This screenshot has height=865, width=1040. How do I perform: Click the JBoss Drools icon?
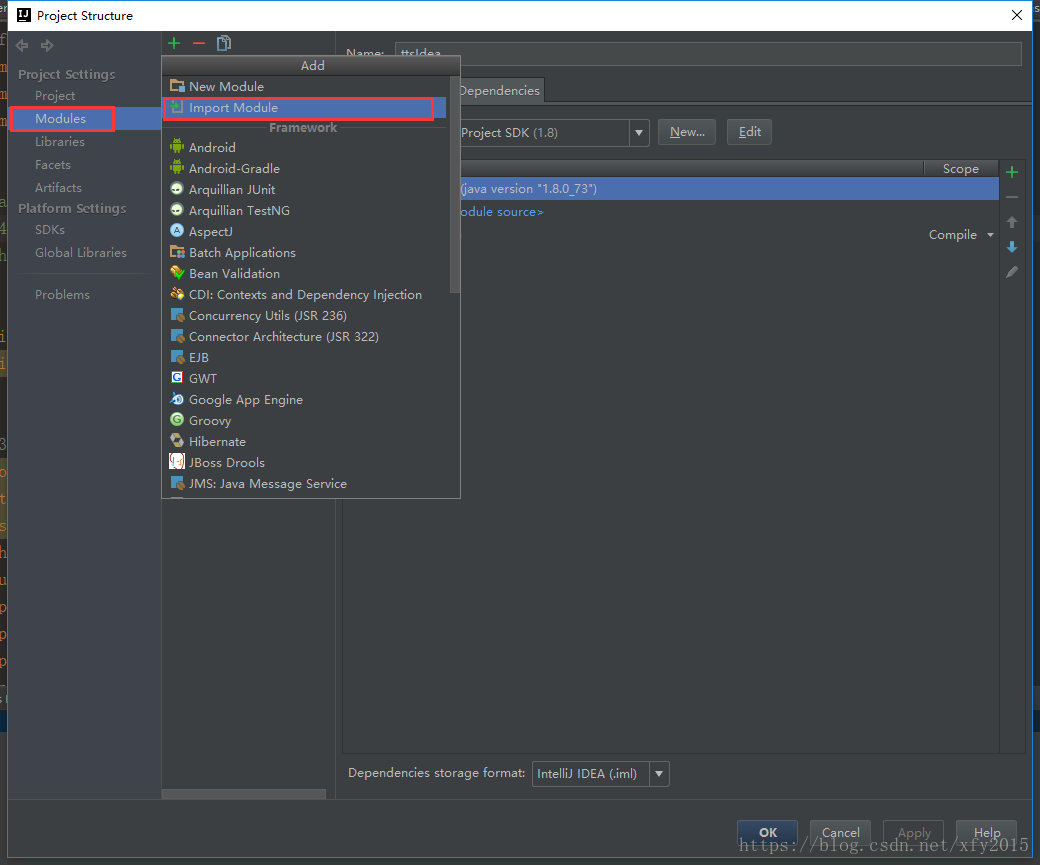point(176,462)
